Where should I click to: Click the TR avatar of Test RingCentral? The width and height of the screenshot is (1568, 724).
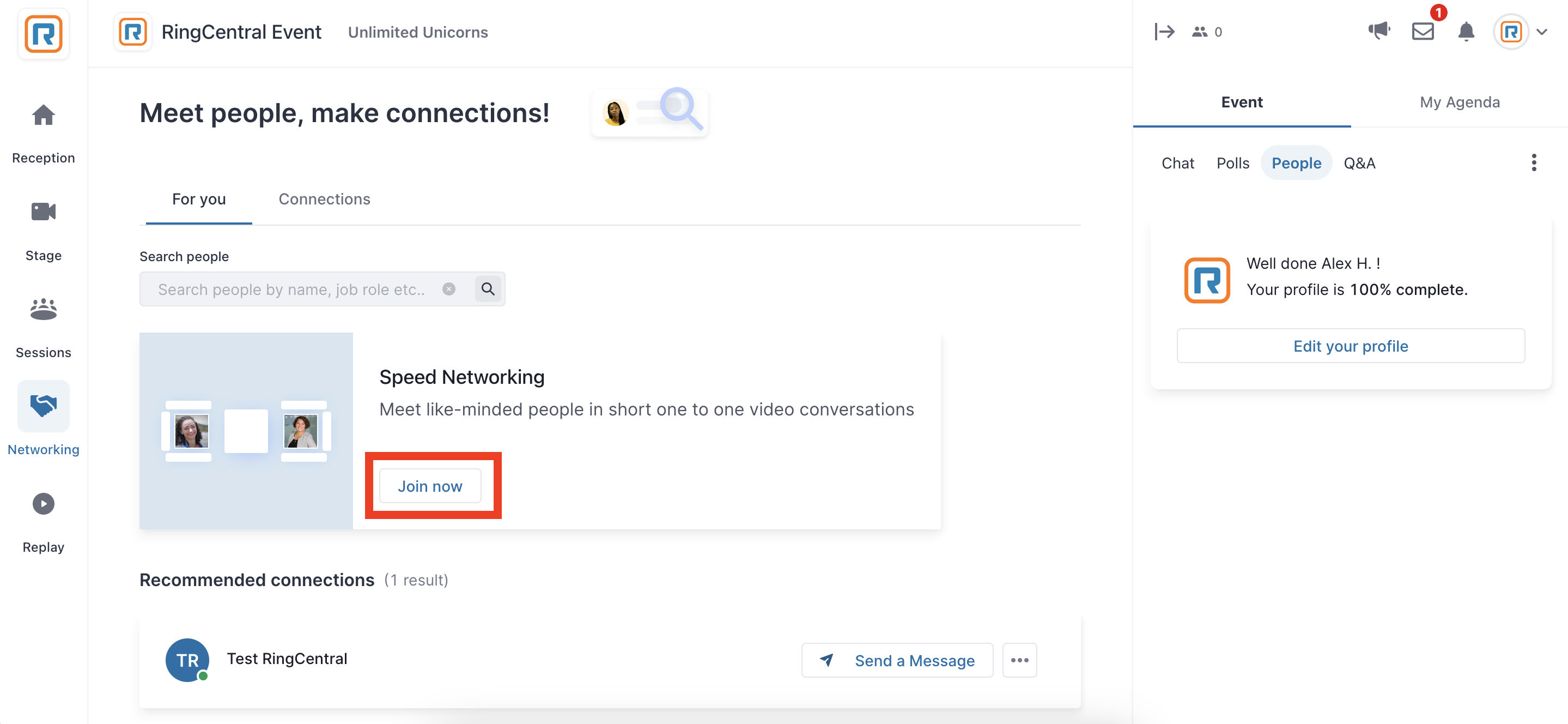(187, 660)
